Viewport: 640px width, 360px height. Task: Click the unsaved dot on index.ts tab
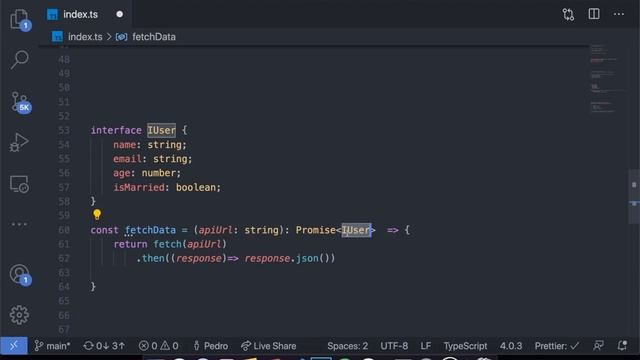[120, 14]
